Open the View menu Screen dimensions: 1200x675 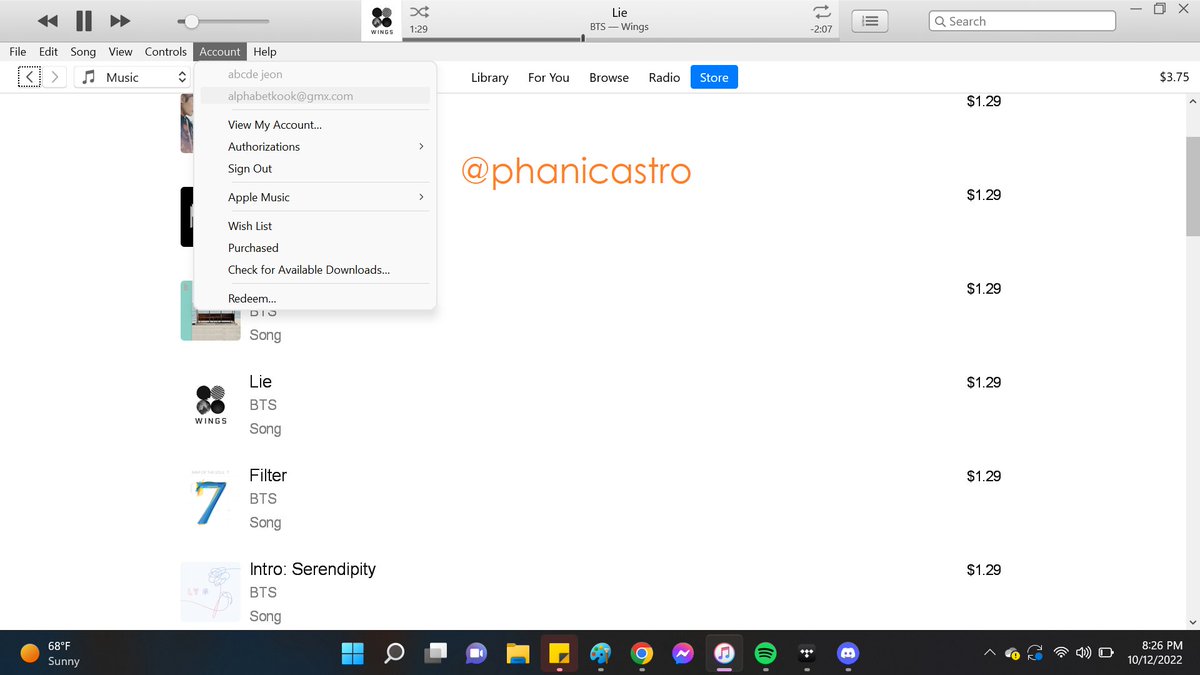[x=120, y=52]
